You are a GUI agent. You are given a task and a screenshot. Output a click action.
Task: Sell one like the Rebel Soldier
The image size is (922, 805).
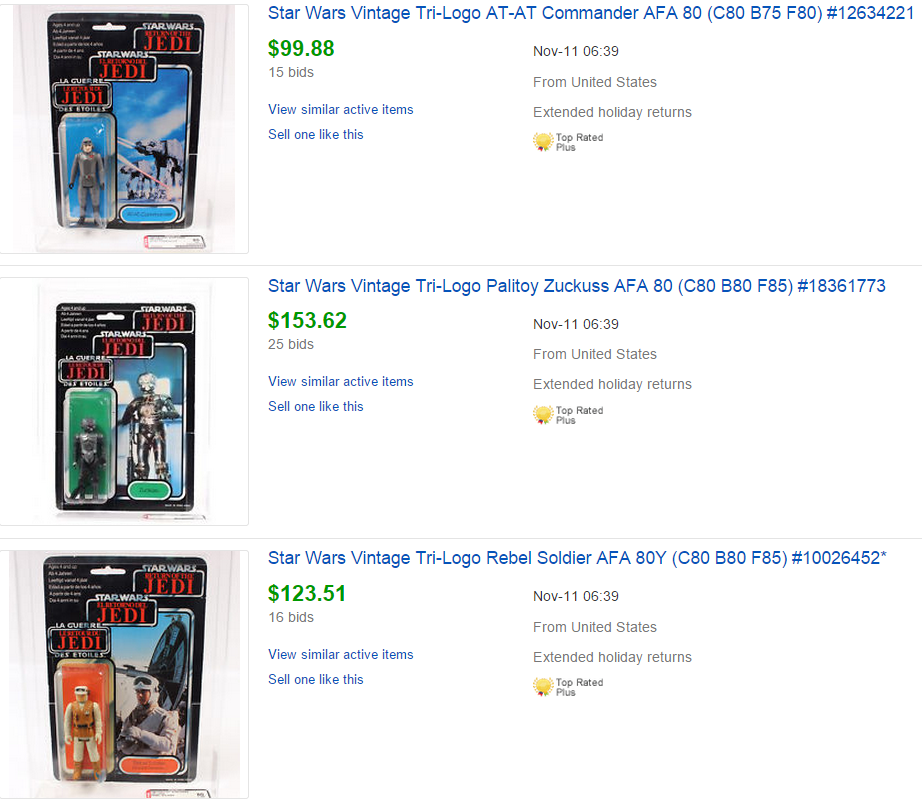tap(316, 680)
